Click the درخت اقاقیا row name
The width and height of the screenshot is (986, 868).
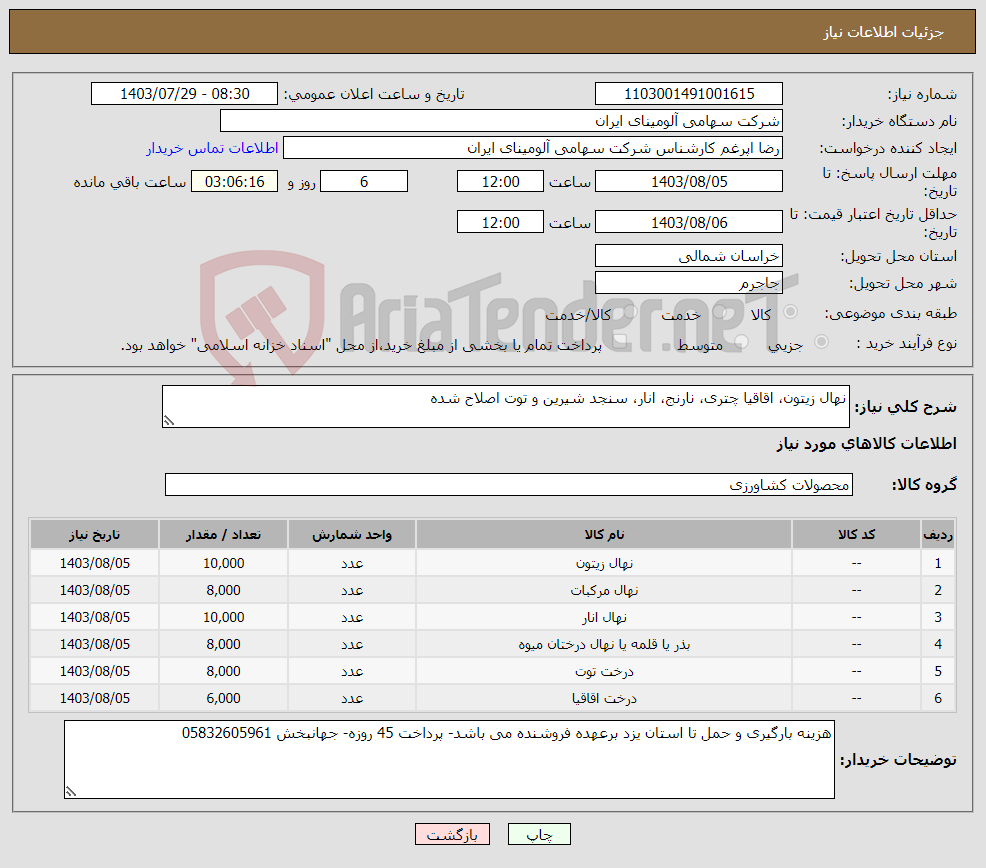pyautogui.click(x=604, y=699)
